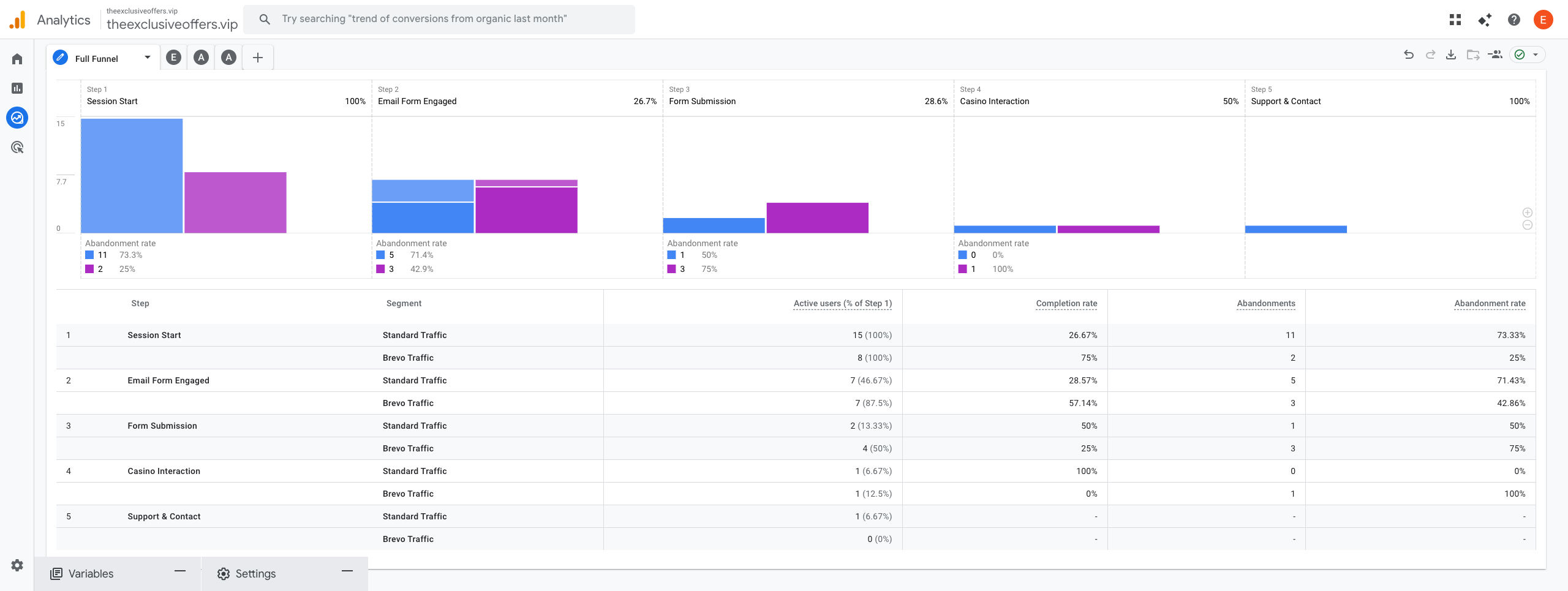Sort by Completion rate column header
The height and width of the screenshot is (591, 1568).
point(1066,304)
